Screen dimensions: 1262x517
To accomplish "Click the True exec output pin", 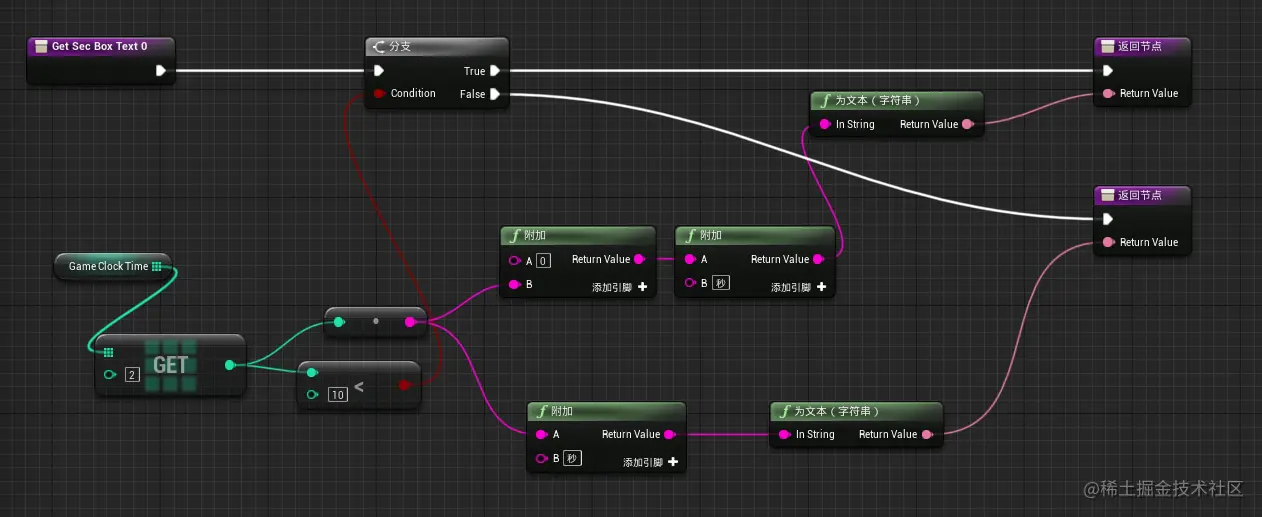I will coord(495,71).
